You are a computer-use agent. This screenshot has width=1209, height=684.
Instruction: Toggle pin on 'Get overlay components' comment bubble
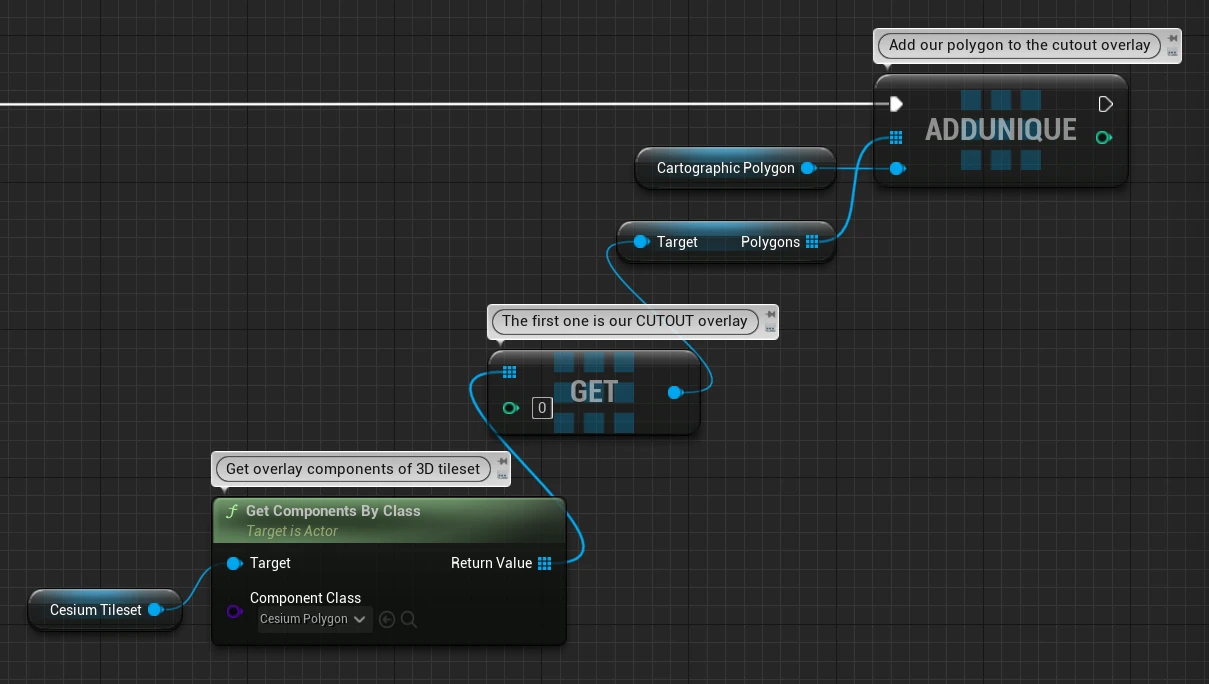pos(503,462)
